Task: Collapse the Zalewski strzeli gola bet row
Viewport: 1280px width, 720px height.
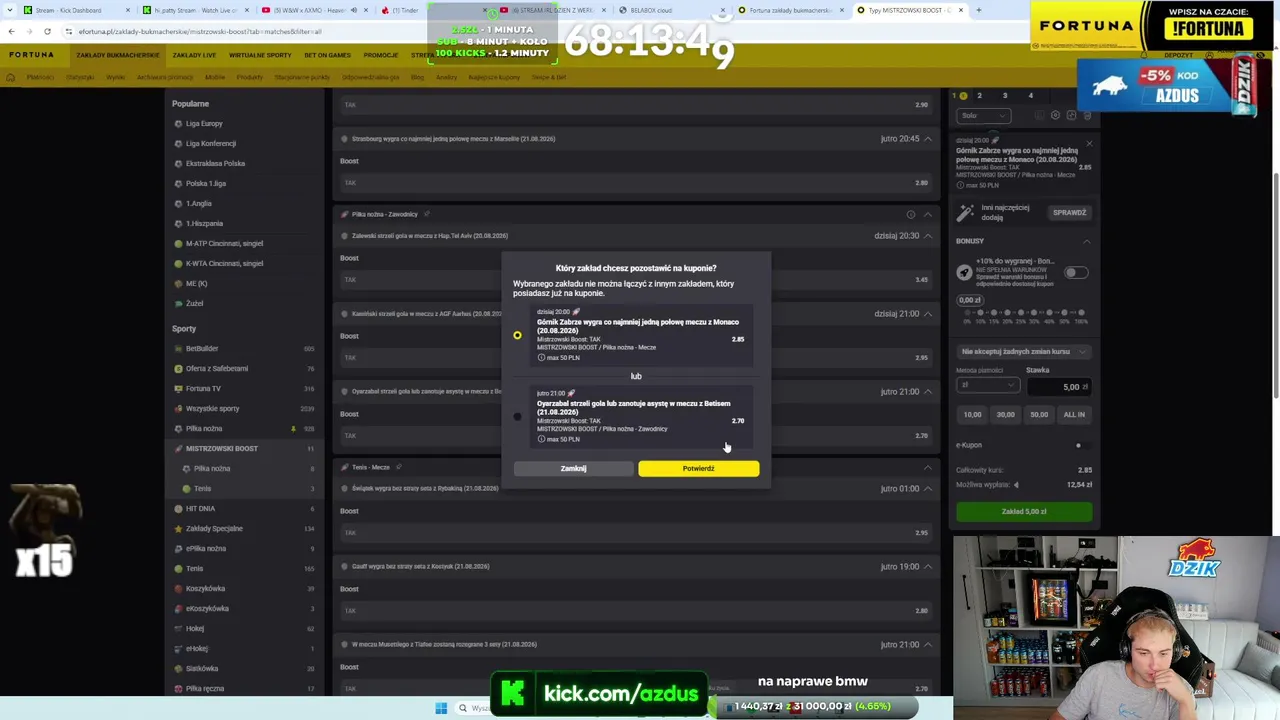Action: pyautogui.click(x=928, y=236)
